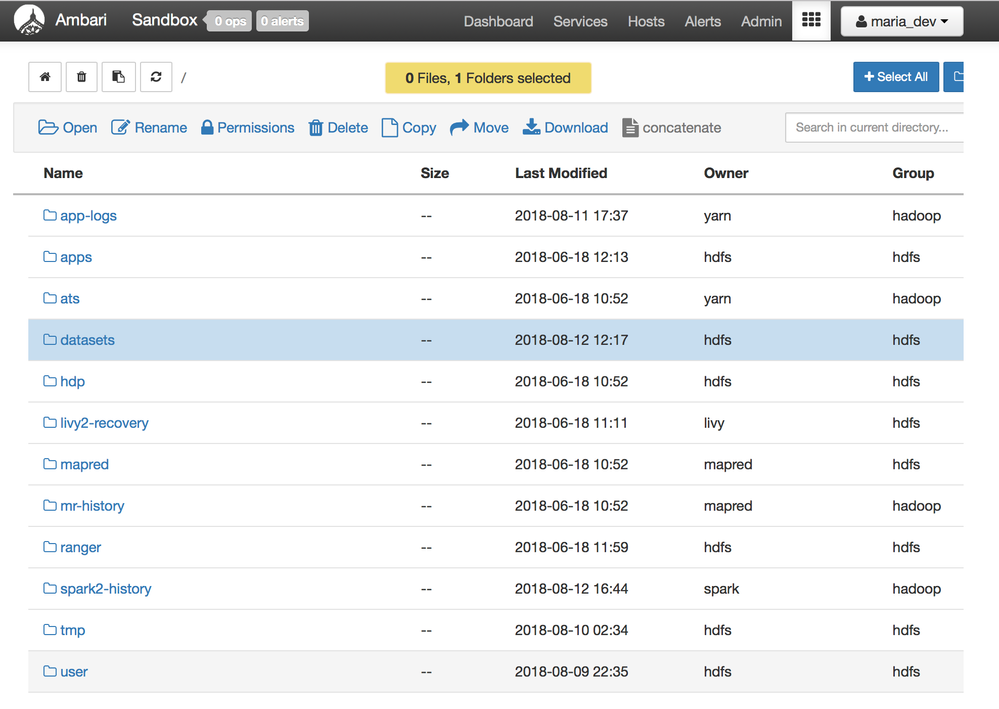Open the Admin menu

[761, 22]
